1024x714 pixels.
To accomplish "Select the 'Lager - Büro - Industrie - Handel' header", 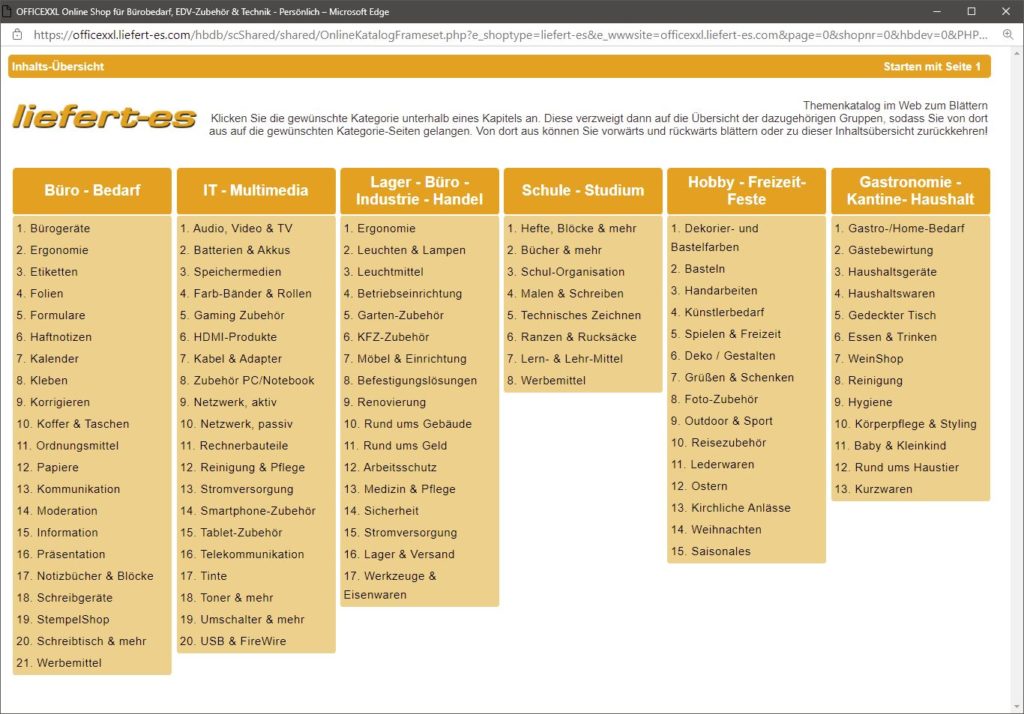I will (x=419, y=190).
